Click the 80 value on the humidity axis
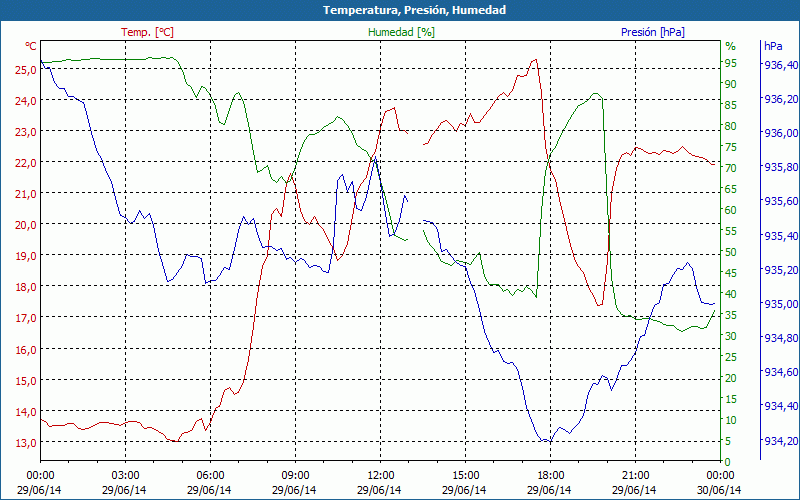Image resolution: width=800 pixels, height=500 pixels. (x=731, y=127)
